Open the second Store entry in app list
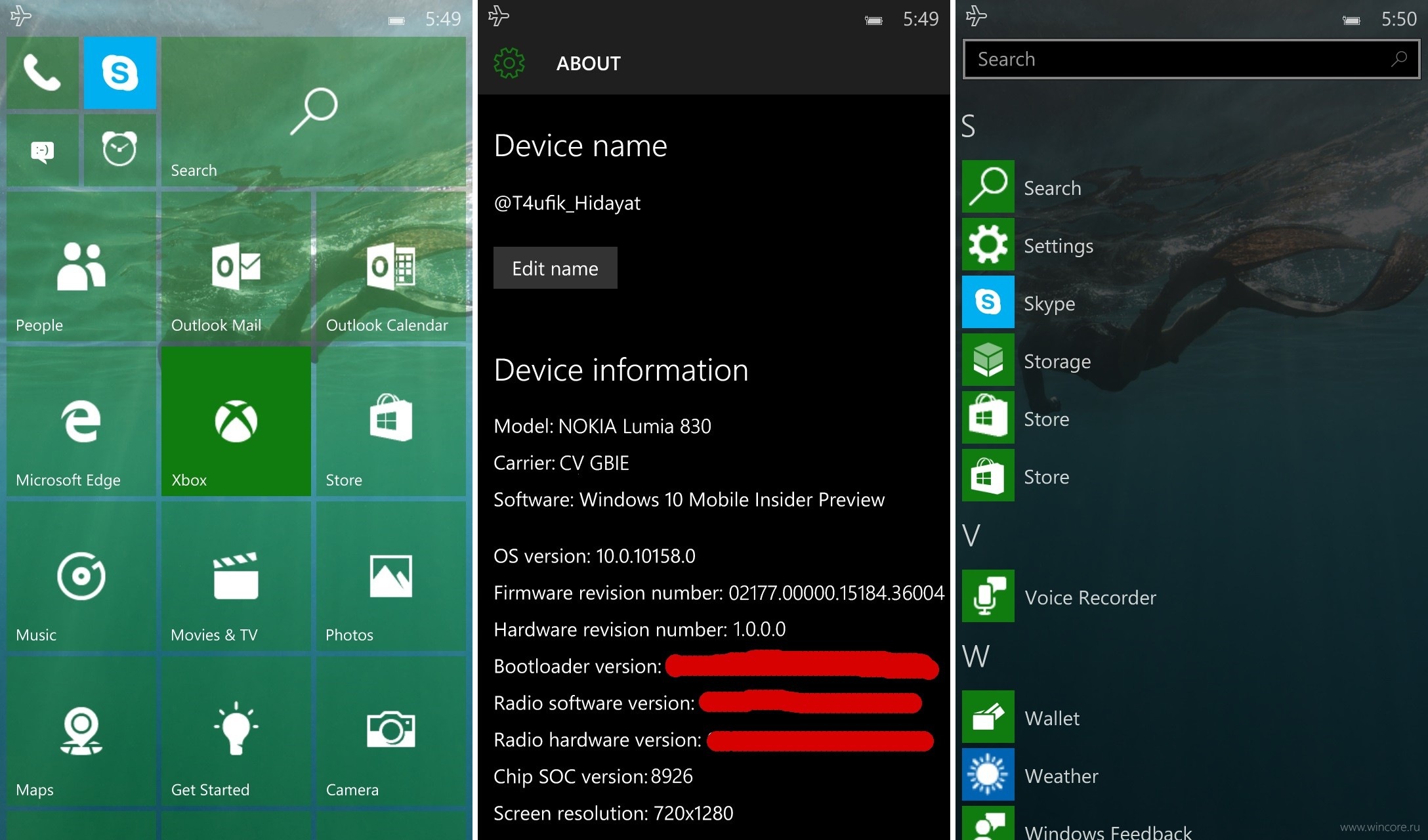Image resolution: width=1428 pixels, height=840 pixels. pyautogui.click(x=1191, y=476)
